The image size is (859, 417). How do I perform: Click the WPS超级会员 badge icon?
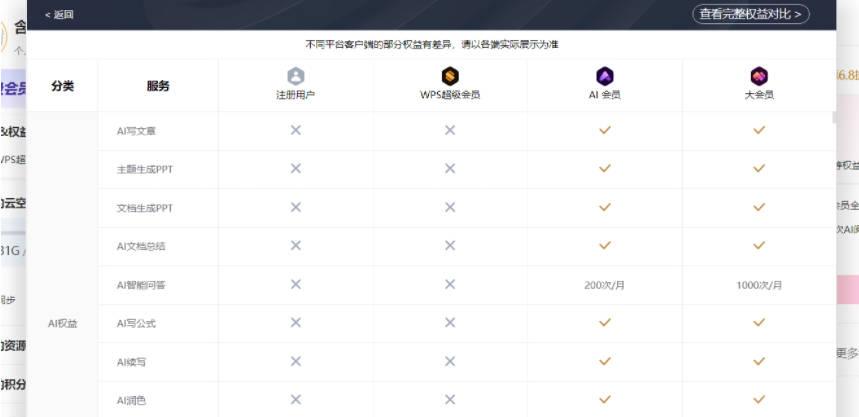(450, 76)
